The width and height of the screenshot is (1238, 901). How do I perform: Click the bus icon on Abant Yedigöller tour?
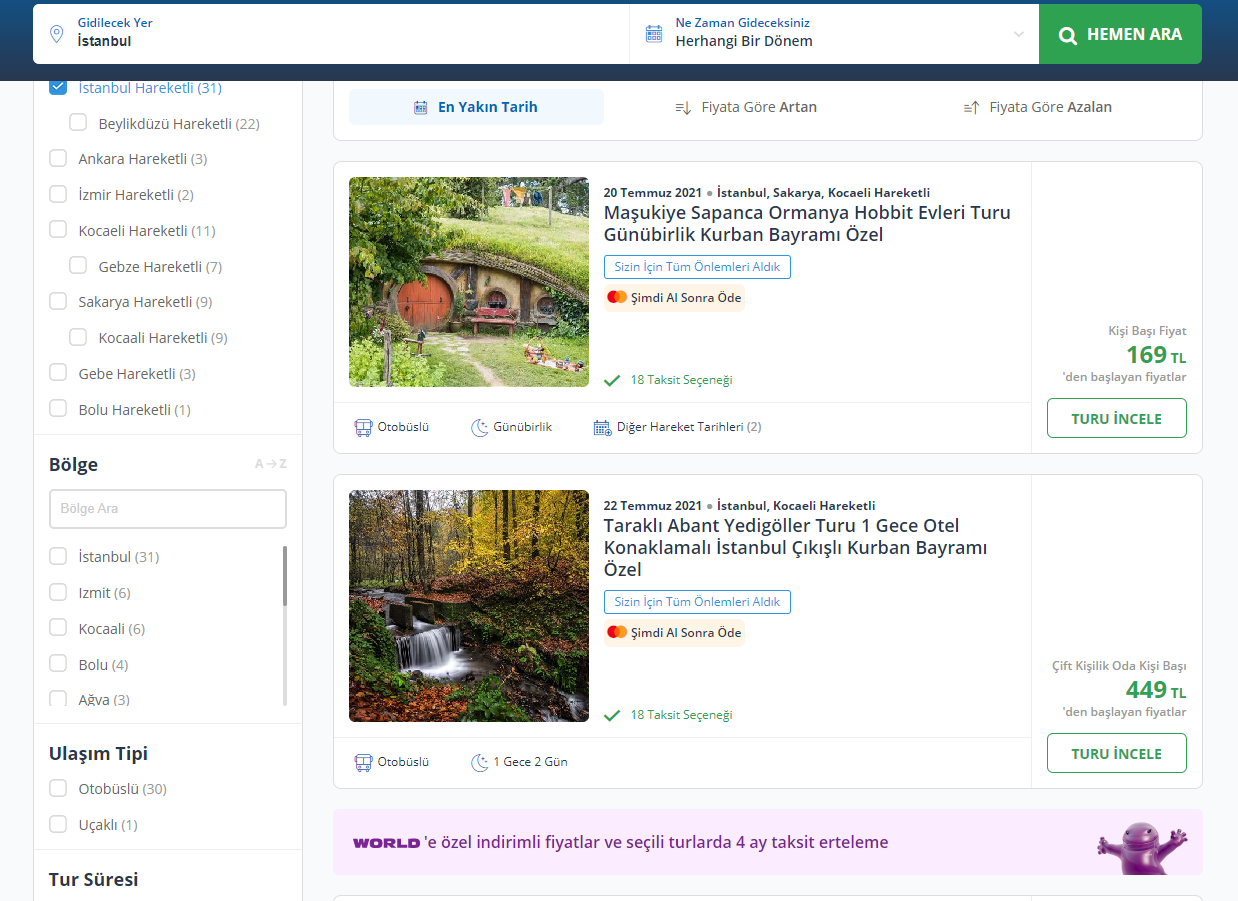click(x=363, y=762)
